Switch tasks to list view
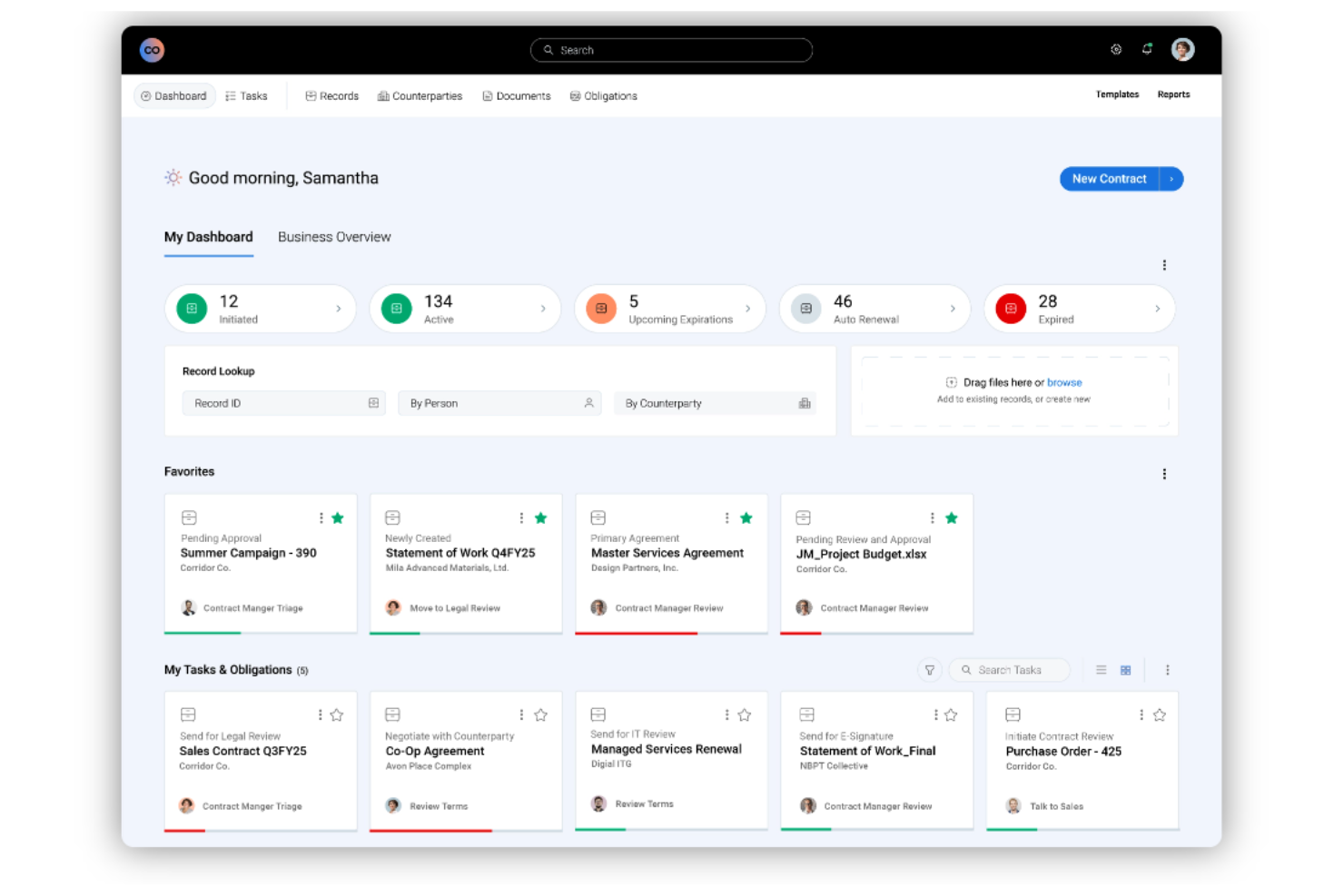Viewport: 1344px width, 896px height. pyautogui.click(x=1101, y=670)
